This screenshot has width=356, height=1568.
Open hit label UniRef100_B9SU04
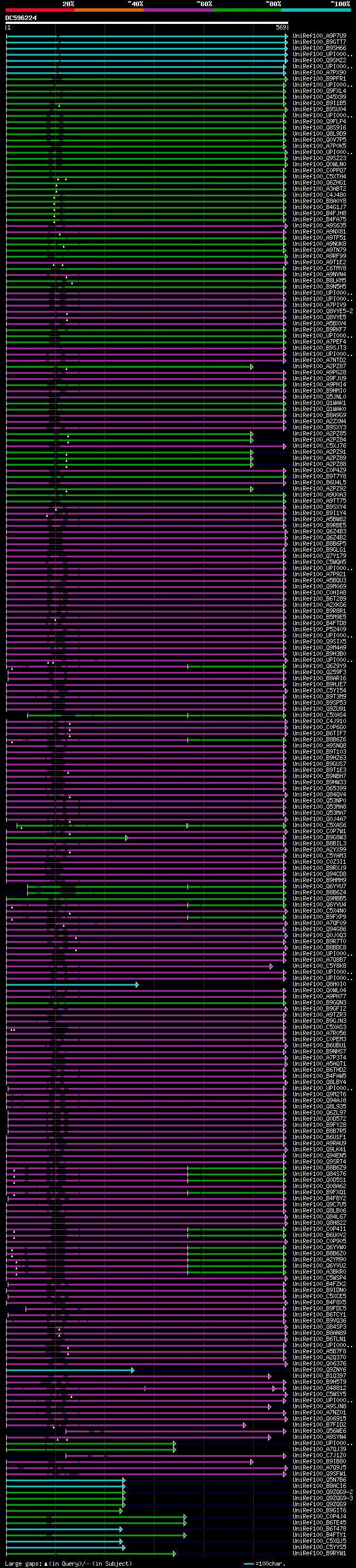coord(319,109)
